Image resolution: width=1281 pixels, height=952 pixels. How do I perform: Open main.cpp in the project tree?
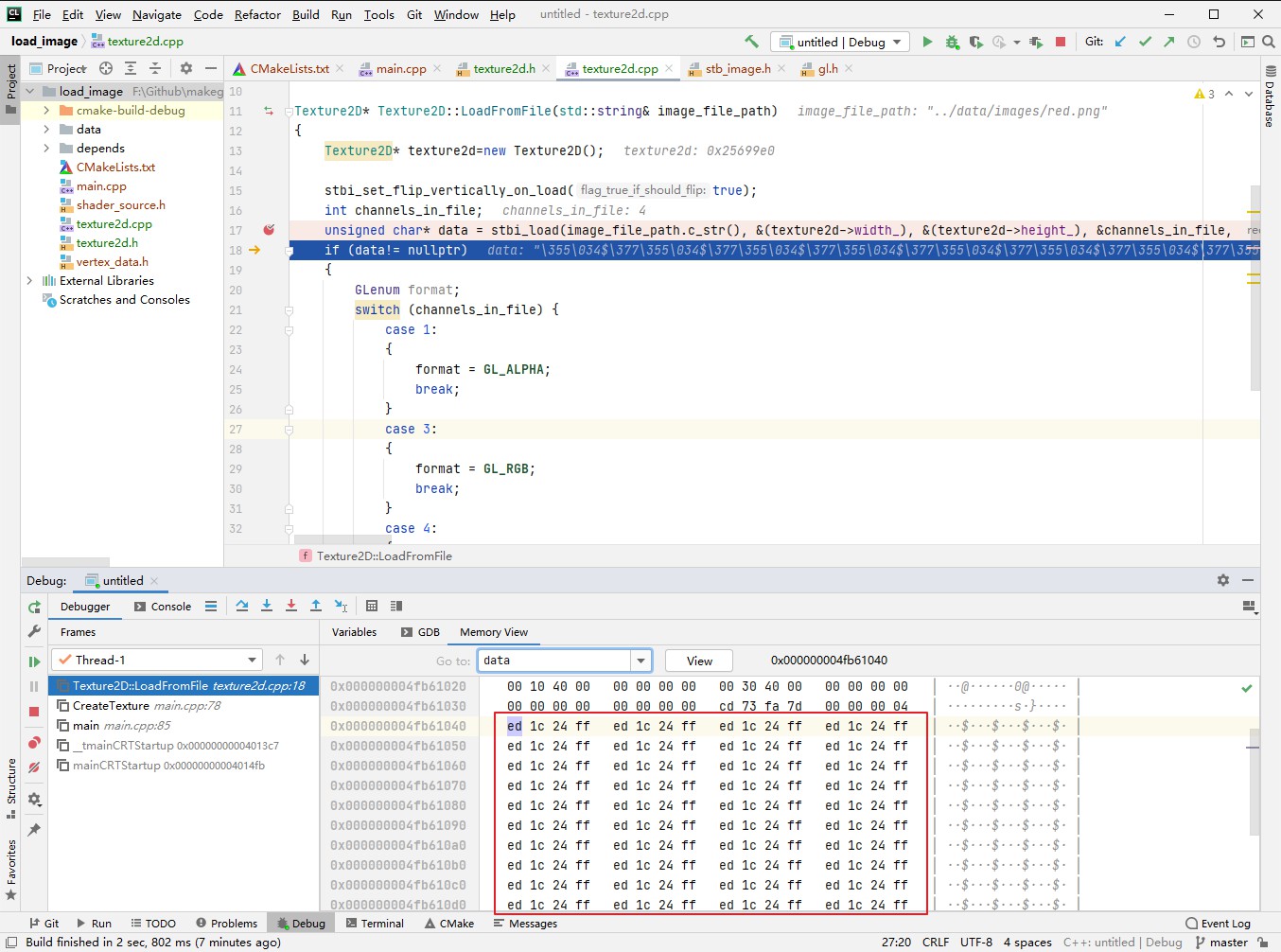pos(101,186)
